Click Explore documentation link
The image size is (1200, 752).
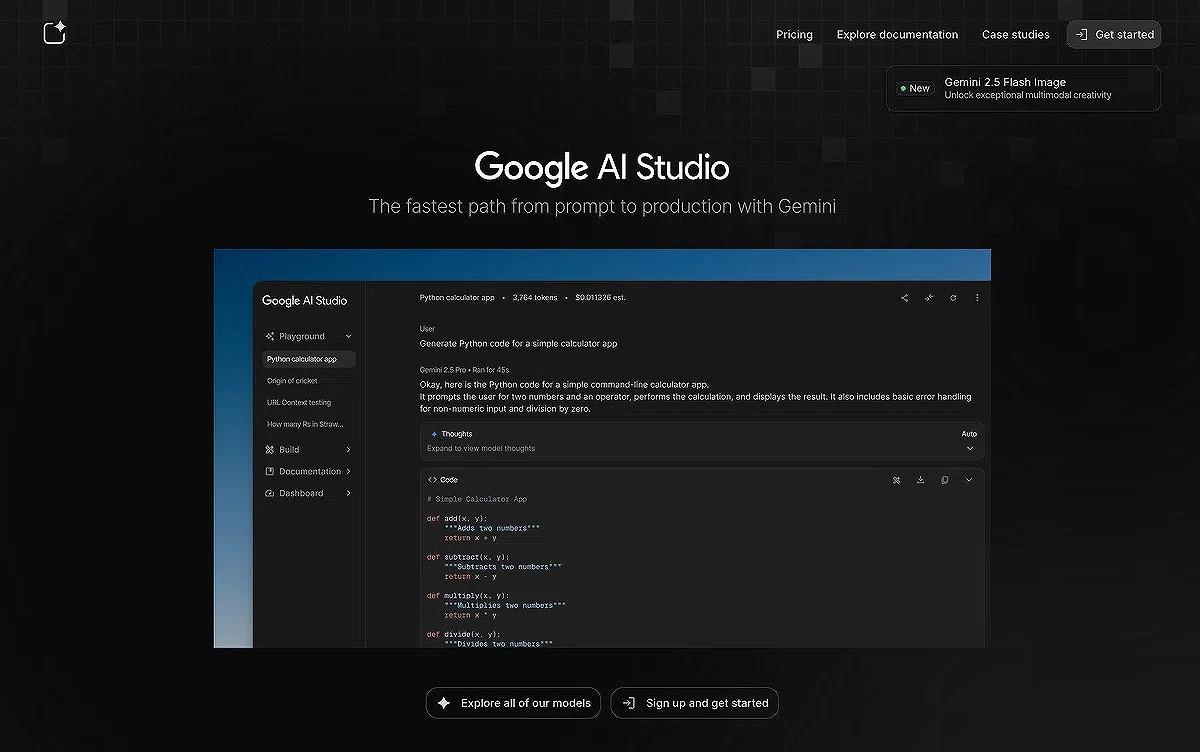point(897,34)
